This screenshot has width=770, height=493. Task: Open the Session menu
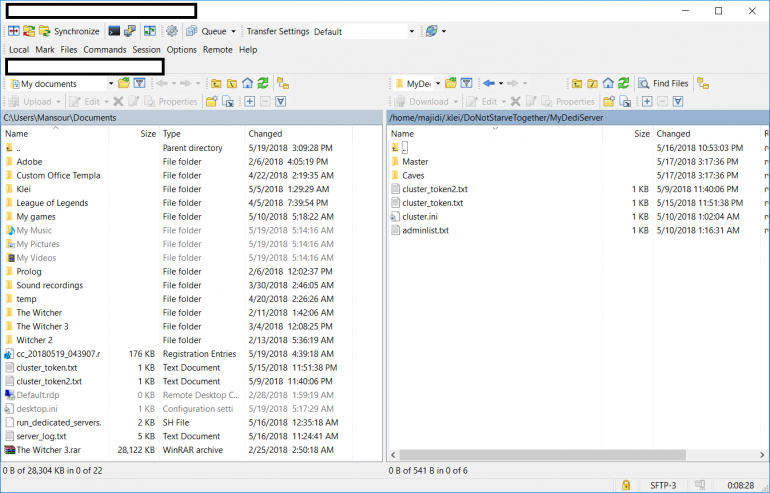[146, 49]
